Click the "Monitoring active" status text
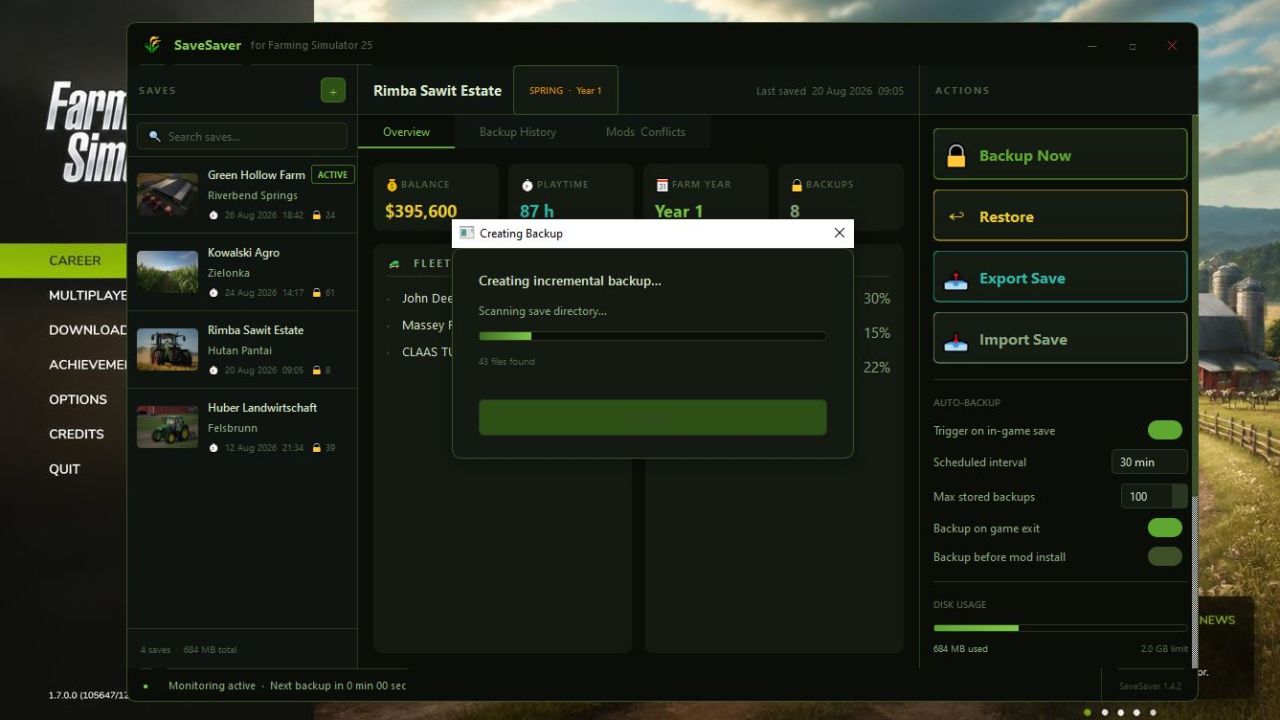 point(212,686)
